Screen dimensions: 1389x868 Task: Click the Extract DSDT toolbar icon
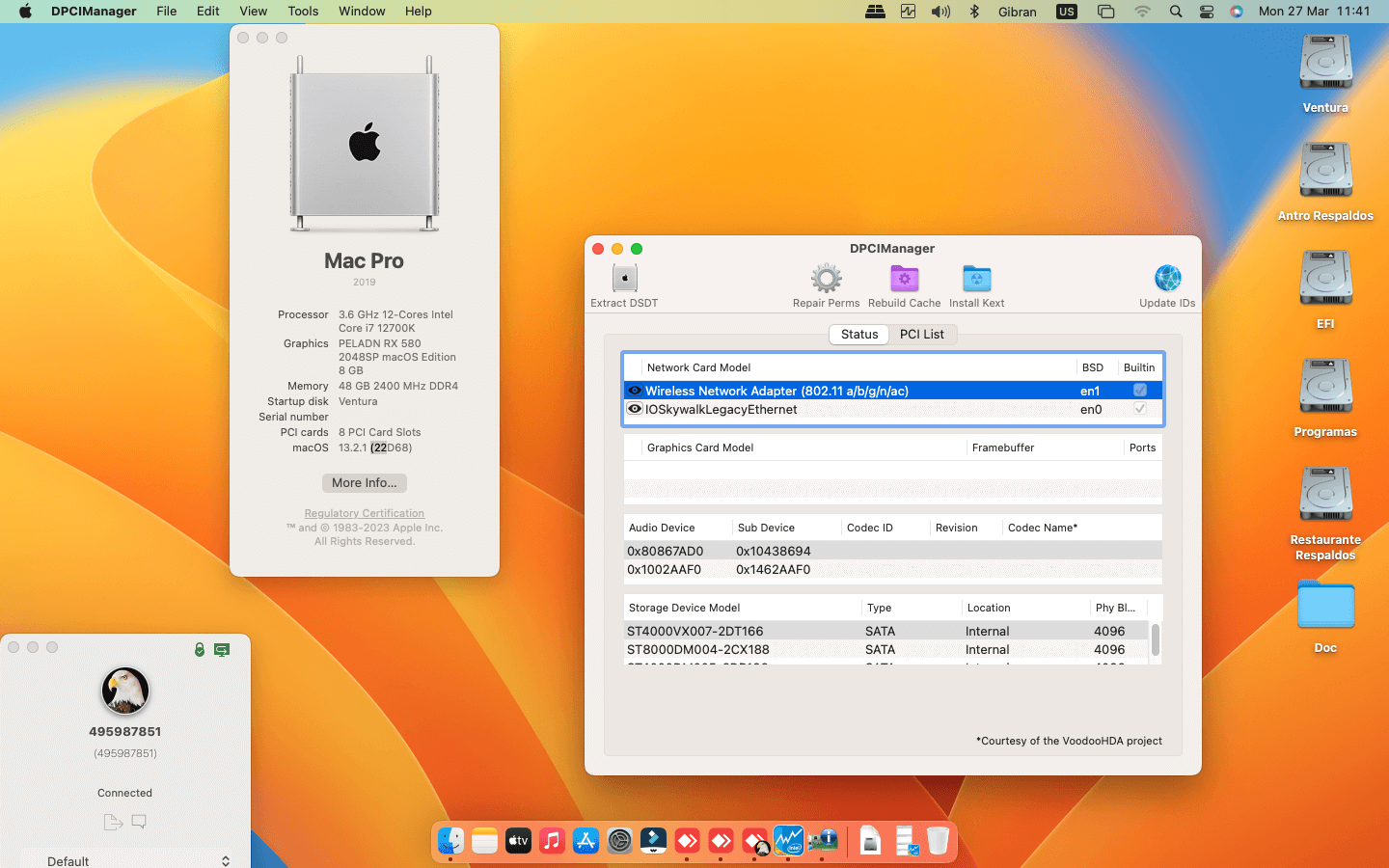[624, 279]
